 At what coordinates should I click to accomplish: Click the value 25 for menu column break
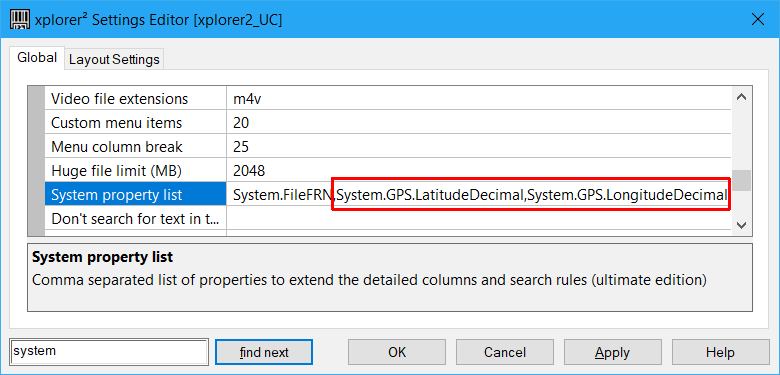tap(479, 147)
